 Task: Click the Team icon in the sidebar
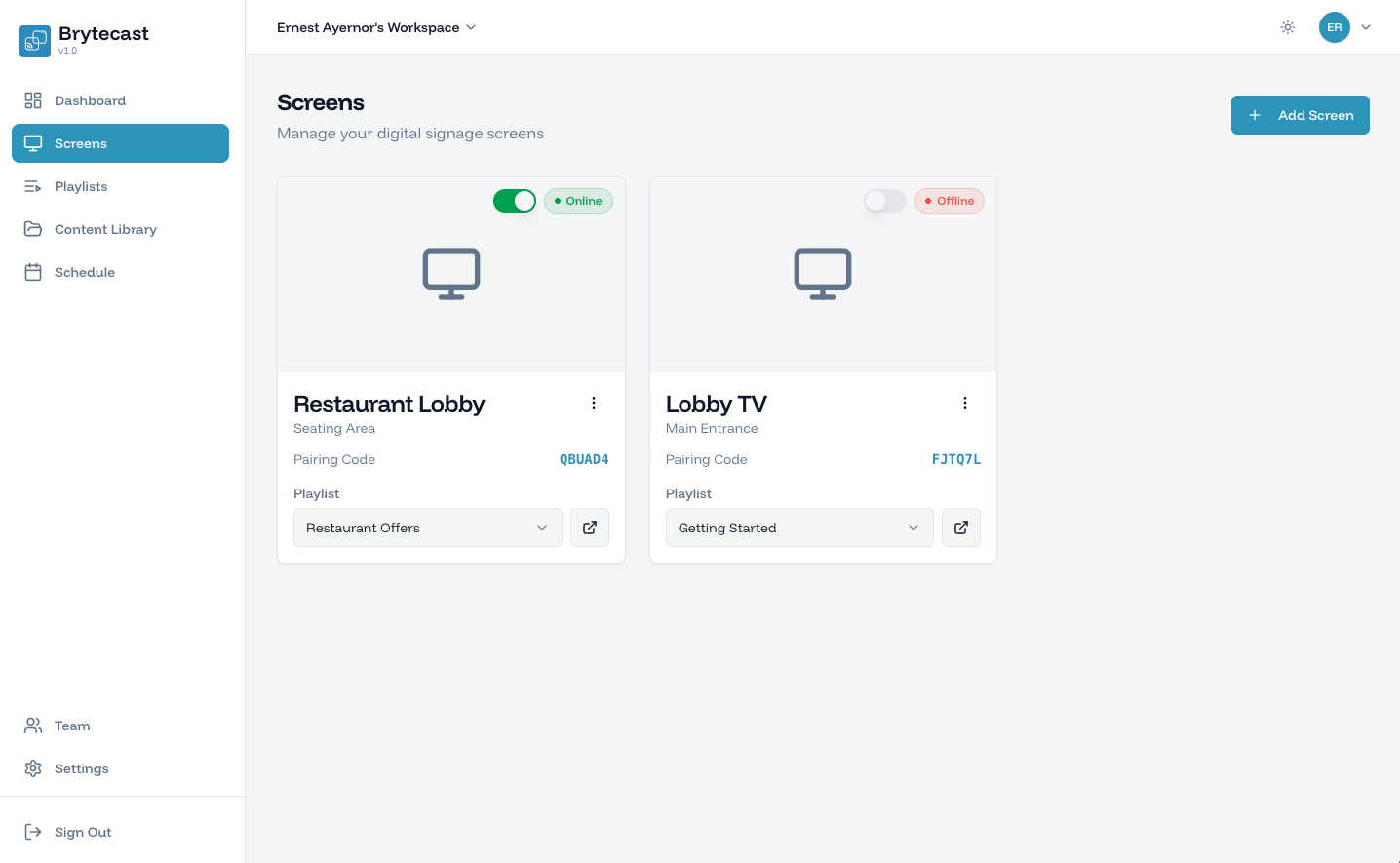point(32,726)
